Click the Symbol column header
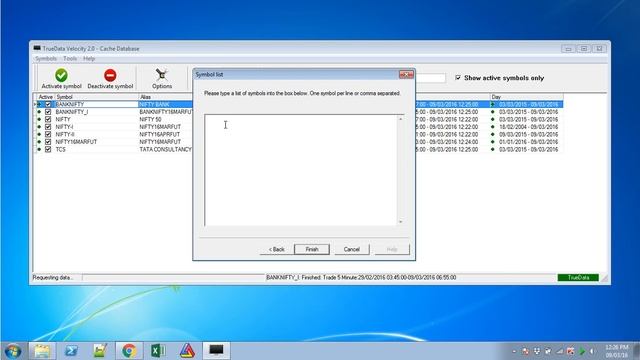 (x=96, y=97)
